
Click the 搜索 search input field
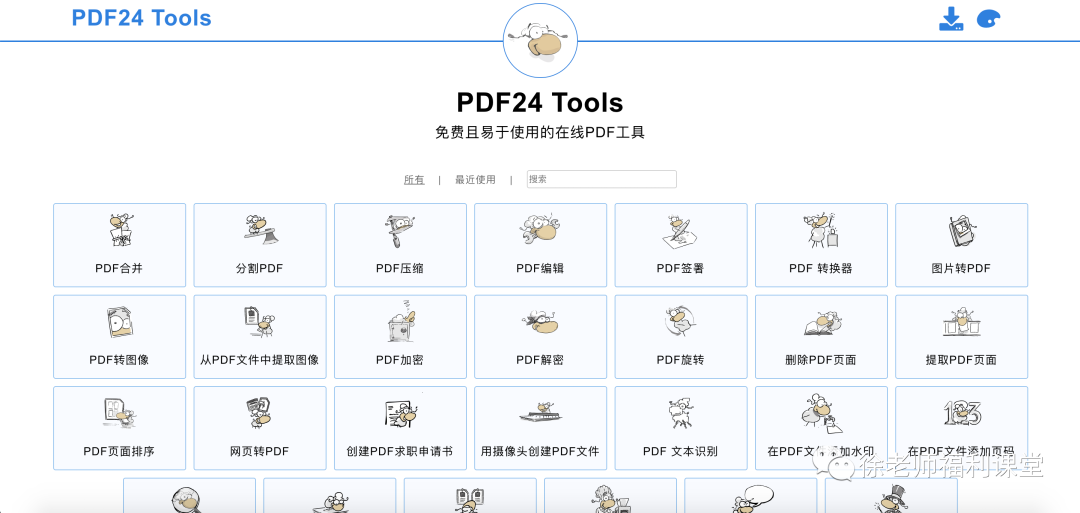tap(601, 179)
